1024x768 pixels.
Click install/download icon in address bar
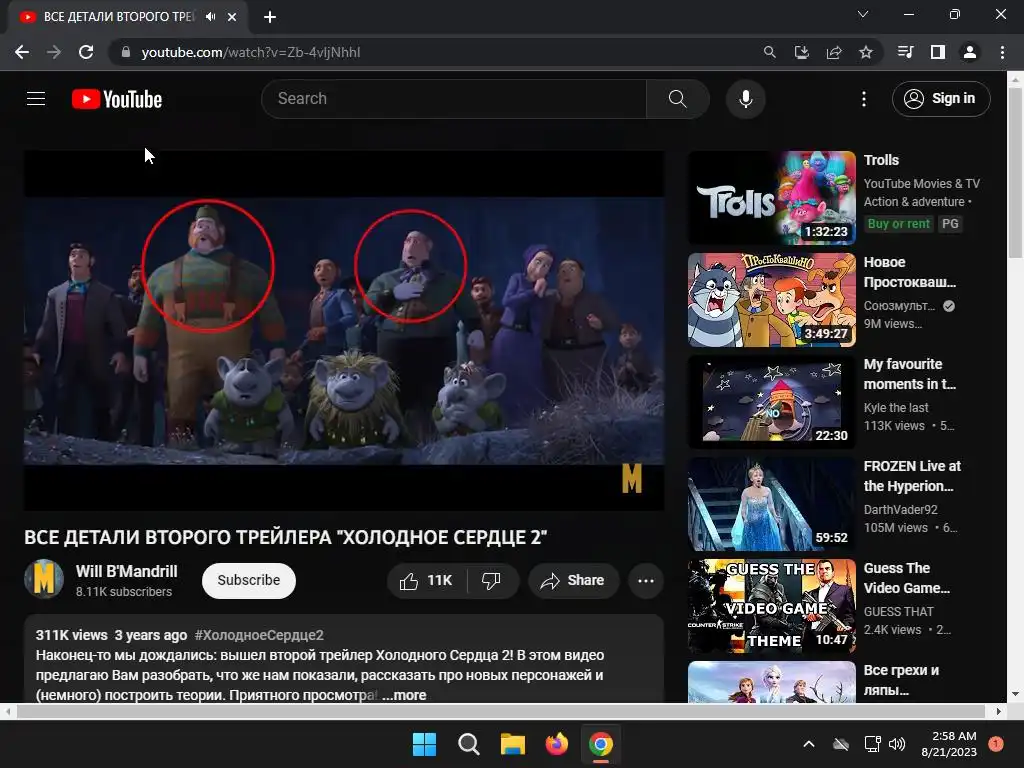point(802,52)
